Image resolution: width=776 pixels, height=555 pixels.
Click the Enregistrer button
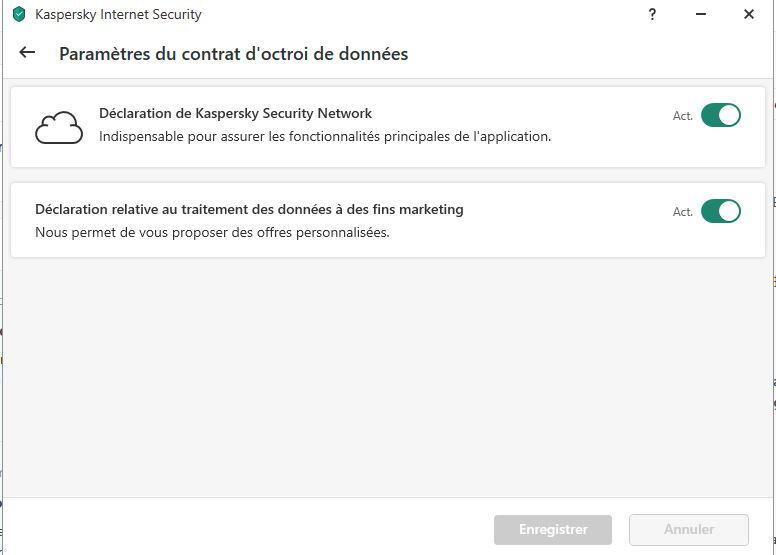click(x=553, y=529)
